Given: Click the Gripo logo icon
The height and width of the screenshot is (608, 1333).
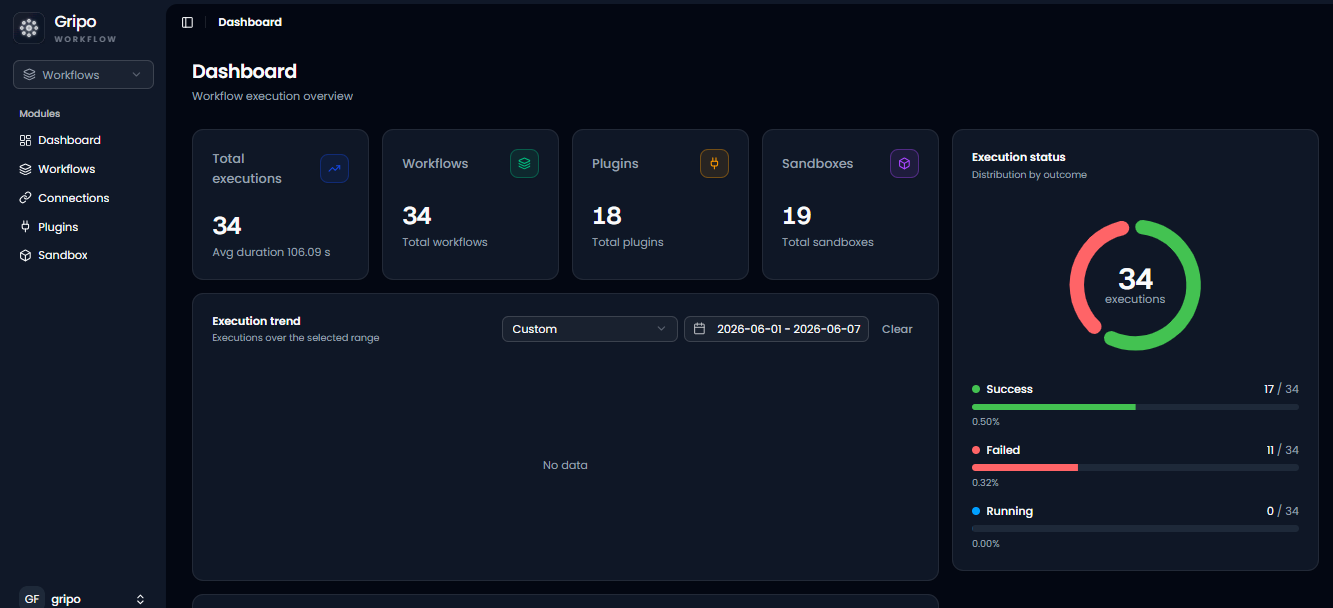Looking at the screenshot, I should [x=29, y=28].
